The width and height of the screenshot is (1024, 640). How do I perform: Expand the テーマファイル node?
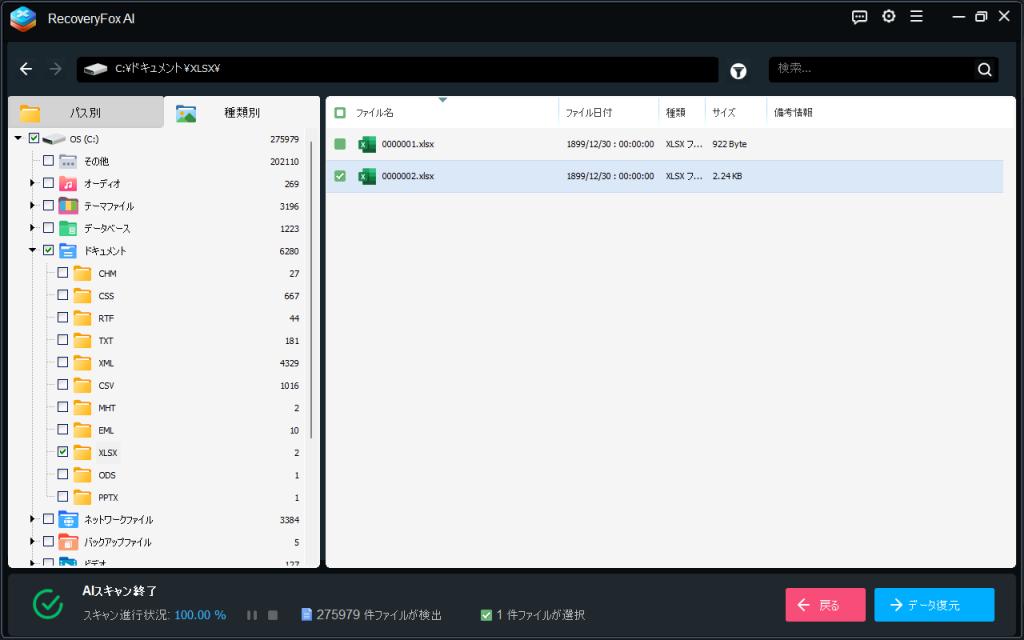32,206
